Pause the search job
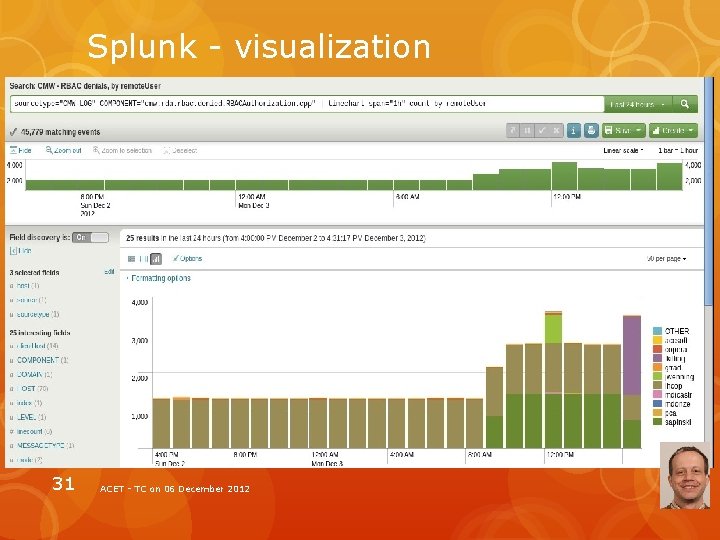This screenshot has height=540, width=720. (528, 131)
